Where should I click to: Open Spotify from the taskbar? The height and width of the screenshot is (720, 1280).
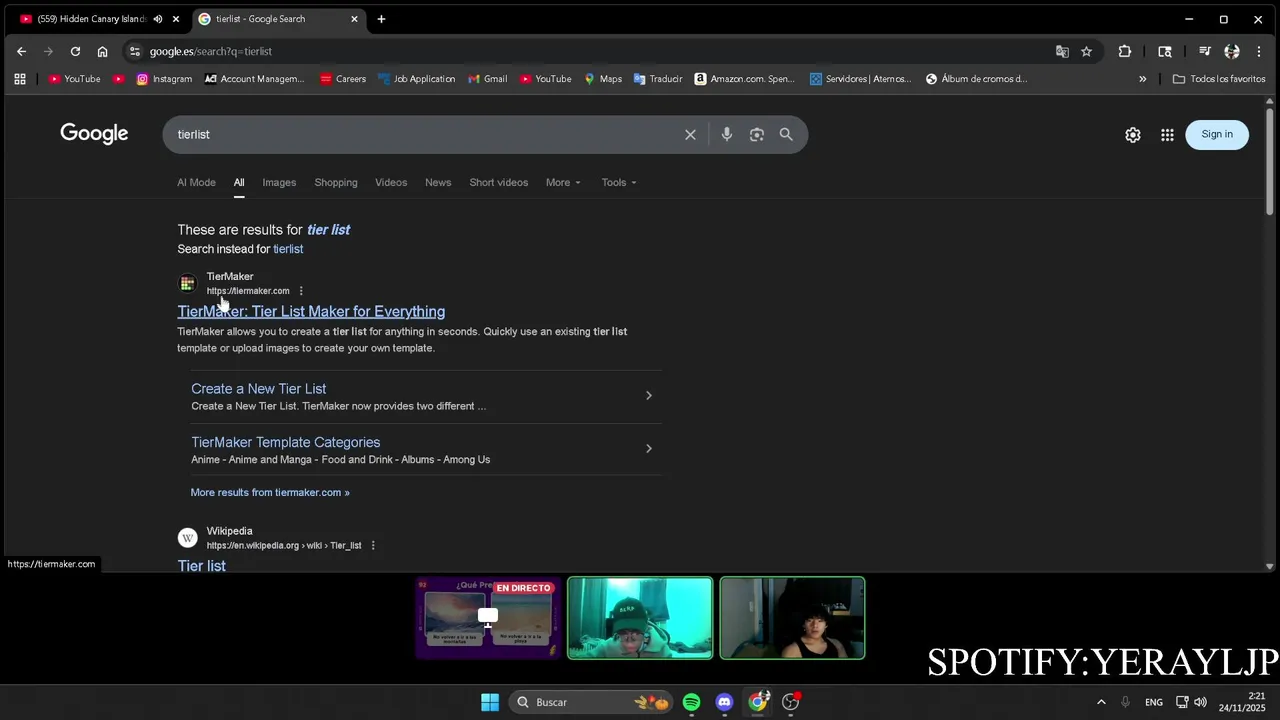coord(691,702)
